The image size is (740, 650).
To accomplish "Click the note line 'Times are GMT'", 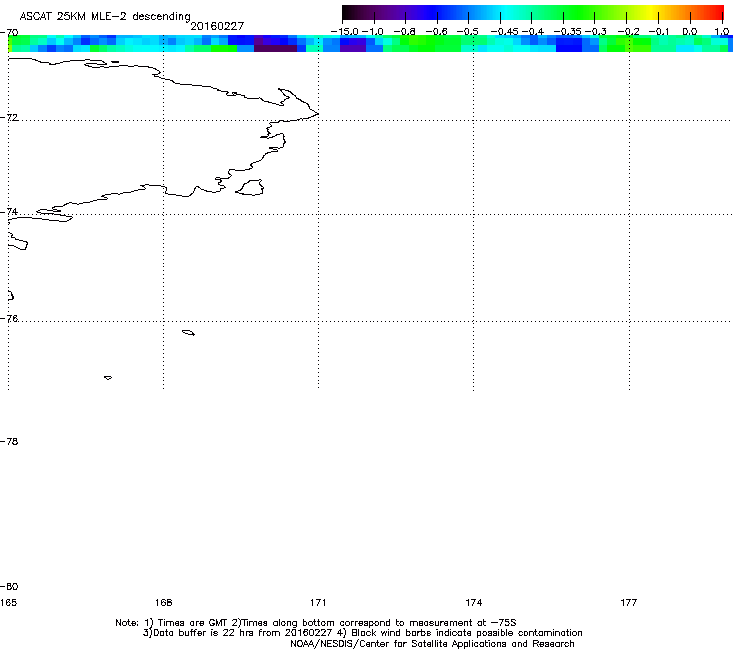I will click(193, 623).
